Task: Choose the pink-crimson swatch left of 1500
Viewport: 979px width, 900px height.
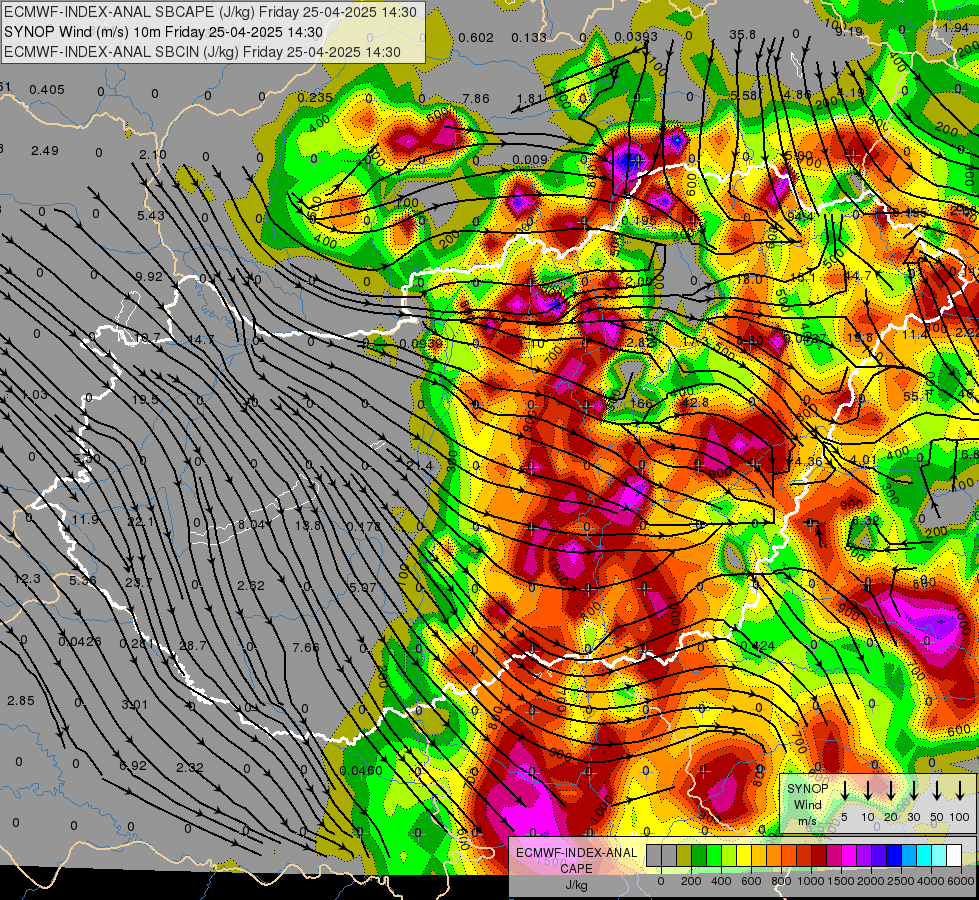Action: pyautogui.click(x=834, y=855)
